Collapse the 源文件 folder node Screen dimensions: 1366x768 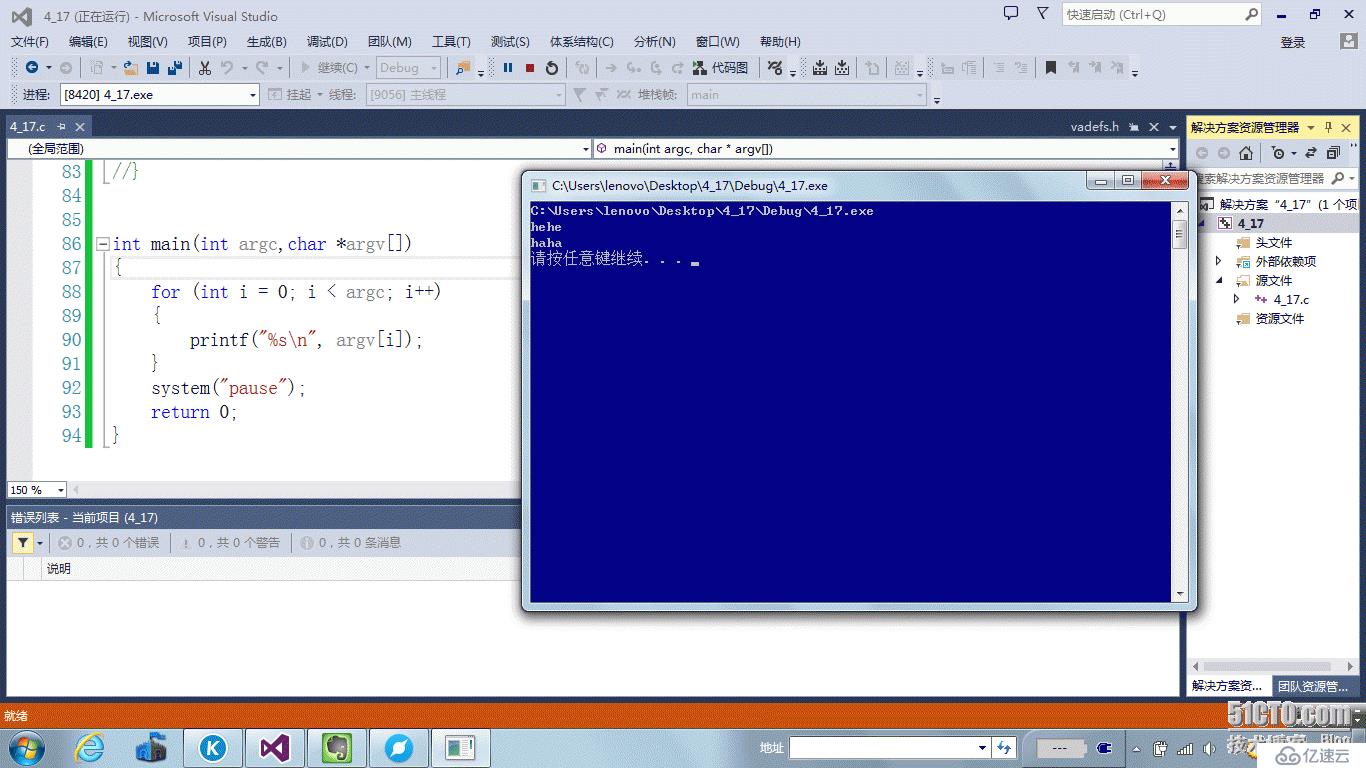point(1219,280)
